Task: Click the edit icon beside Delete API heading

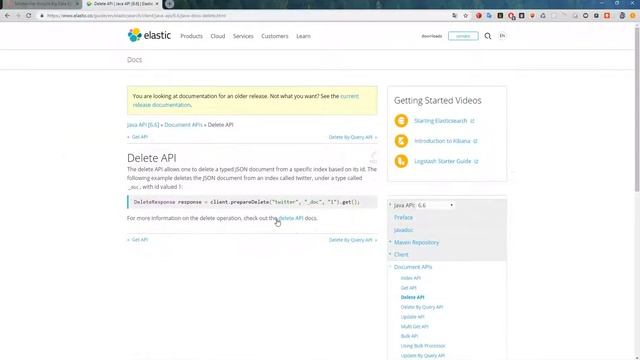Action: point(373,157)
